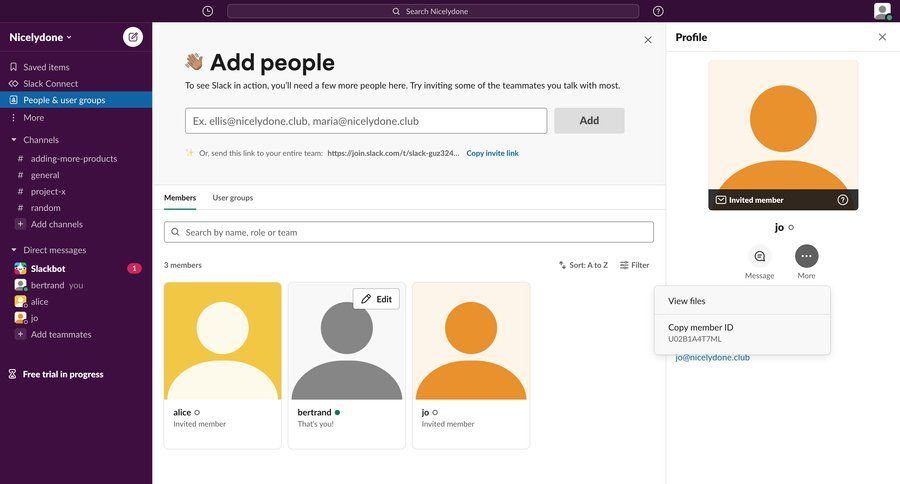Image resolution: width=900 pixels, height=484 pixels.
Task: Click the jo name in profile panel
Action: pyautogui.click(x=779, y=227)
